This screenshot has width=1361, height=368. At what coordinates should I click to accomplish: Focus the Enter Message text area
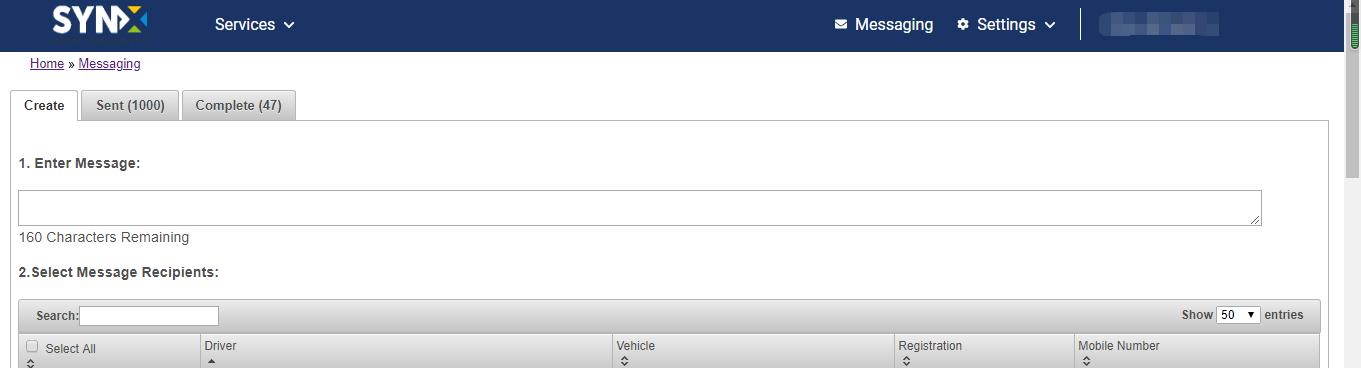click(x=640, y=208)
